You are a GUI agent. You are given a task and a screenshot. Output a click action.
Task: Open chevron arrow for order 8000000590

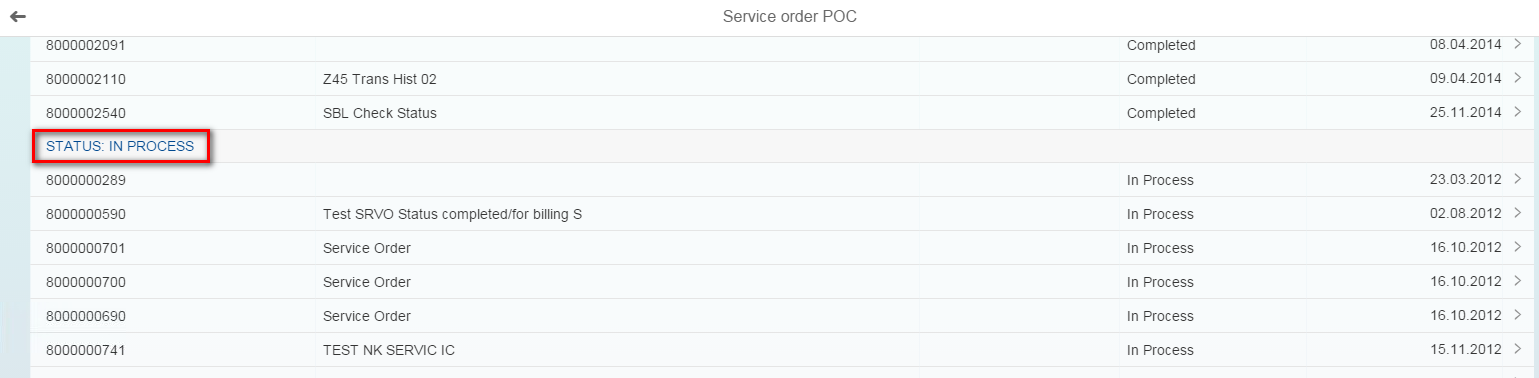pos(1518,214)
